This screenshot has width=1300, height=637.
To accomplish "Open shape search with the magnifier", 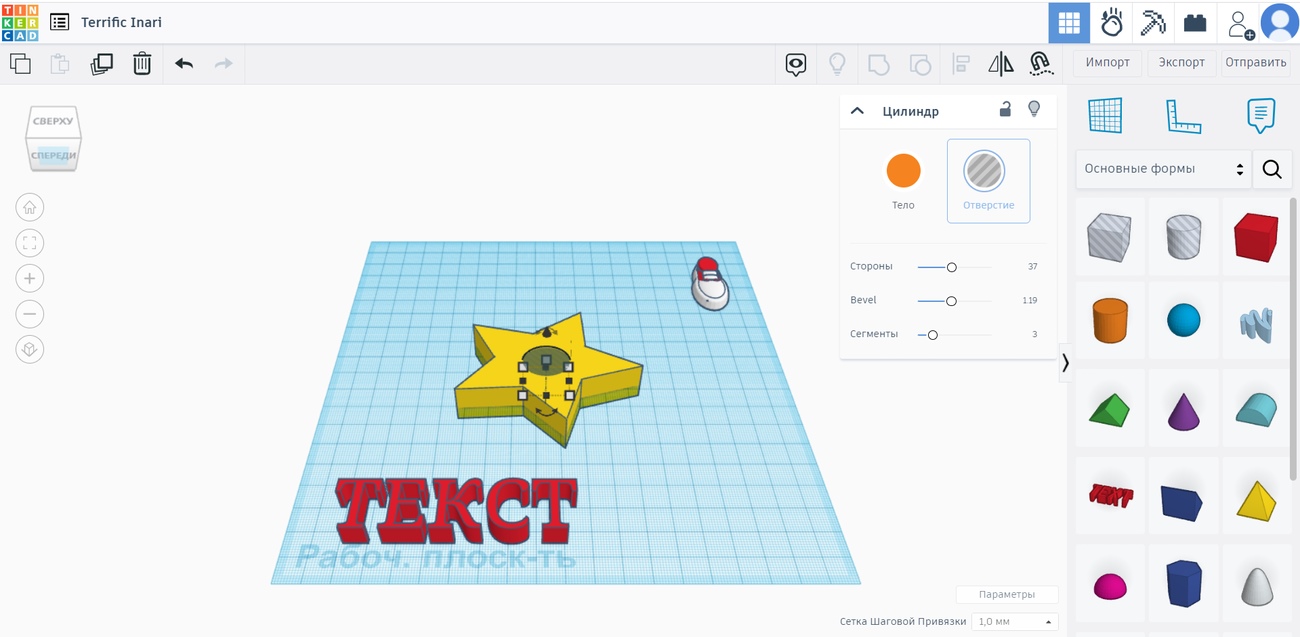I will [x=1272, y=168].
